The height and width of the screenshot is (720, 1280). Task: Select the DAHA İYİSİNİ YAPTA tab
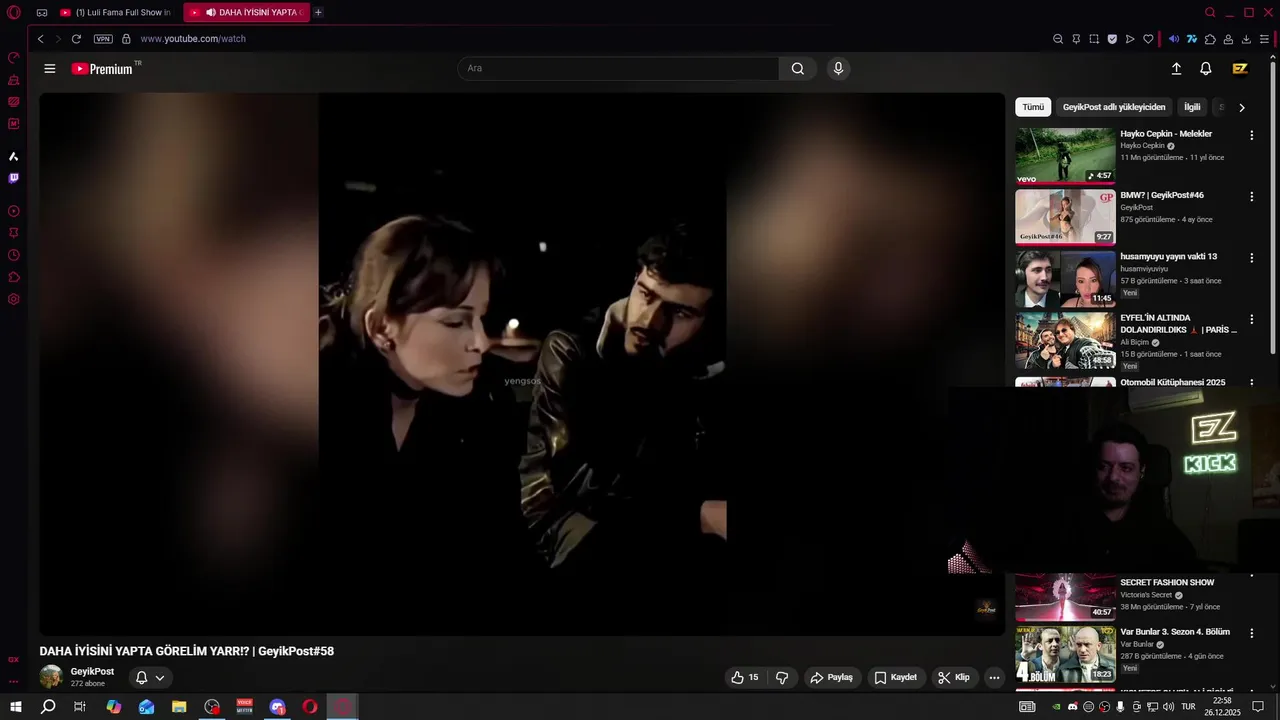point(246,13)
